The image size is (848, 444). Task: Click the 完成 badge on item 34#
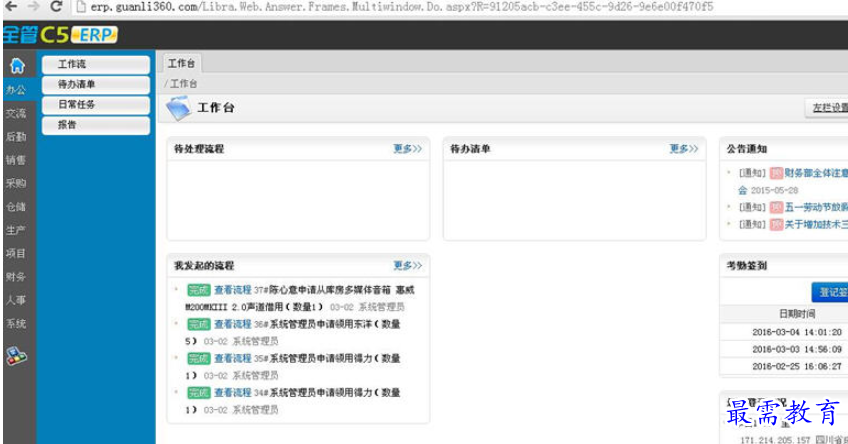[x=198, y=392]
